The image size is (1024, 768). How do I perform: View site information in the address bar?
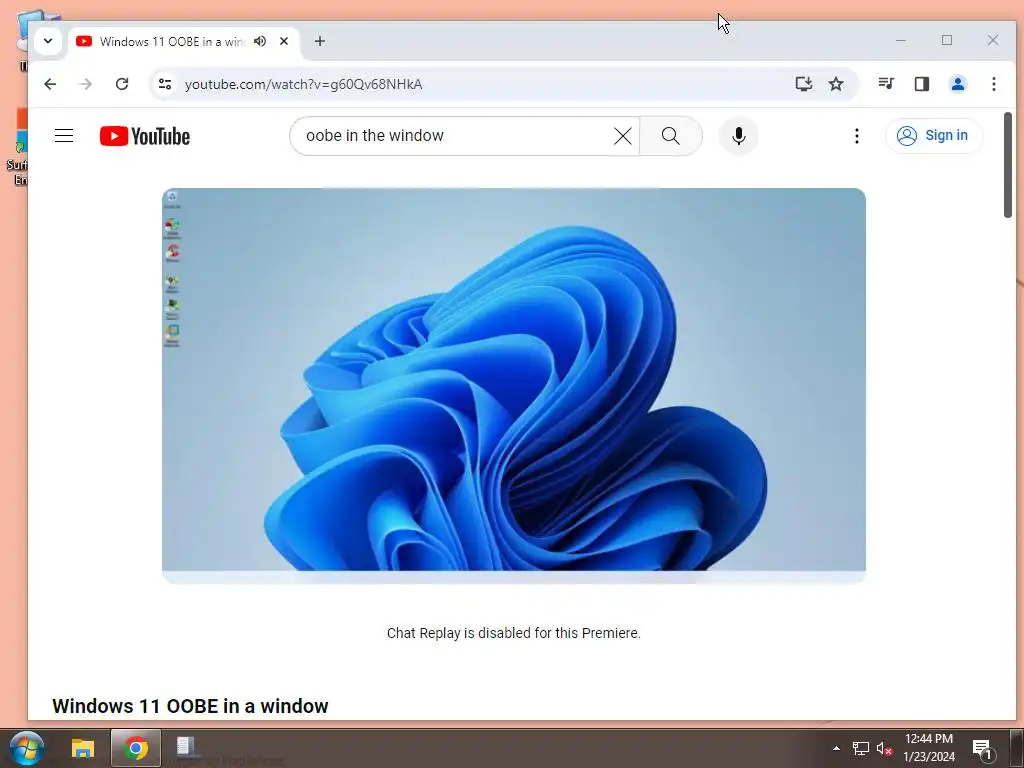[x=165, y=84]
